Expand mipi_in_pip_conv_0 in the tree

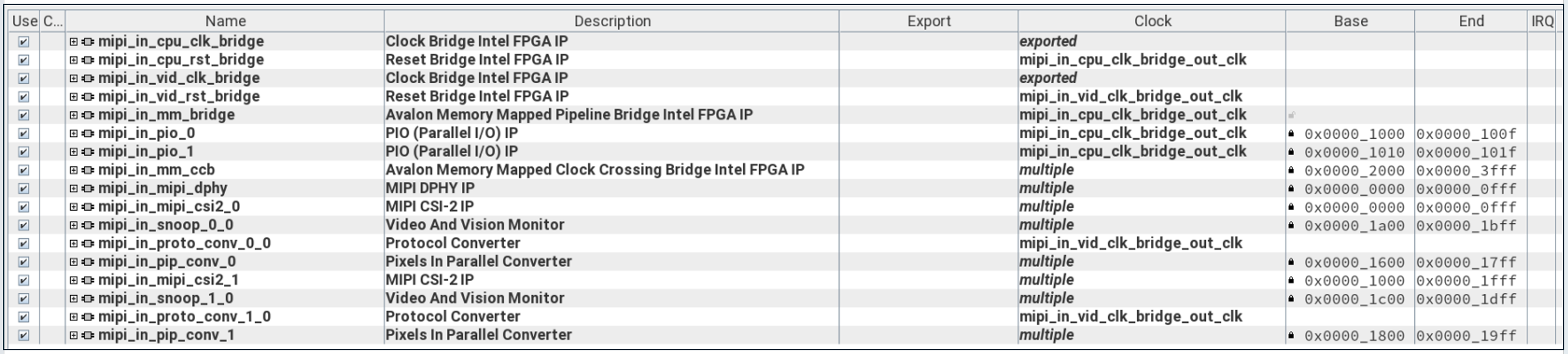click(74, 262)
